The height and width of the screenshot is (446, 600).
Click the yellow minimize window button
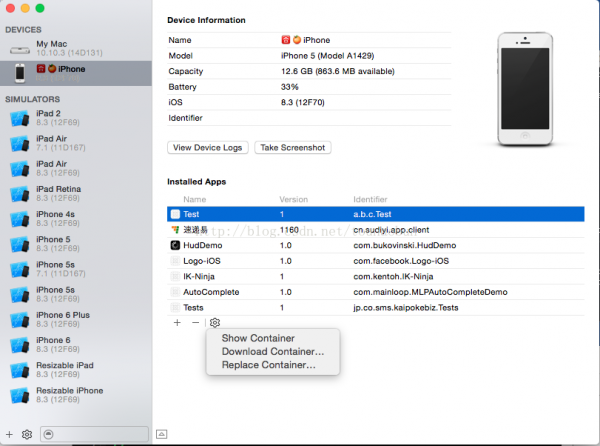[x=25, y=8]
